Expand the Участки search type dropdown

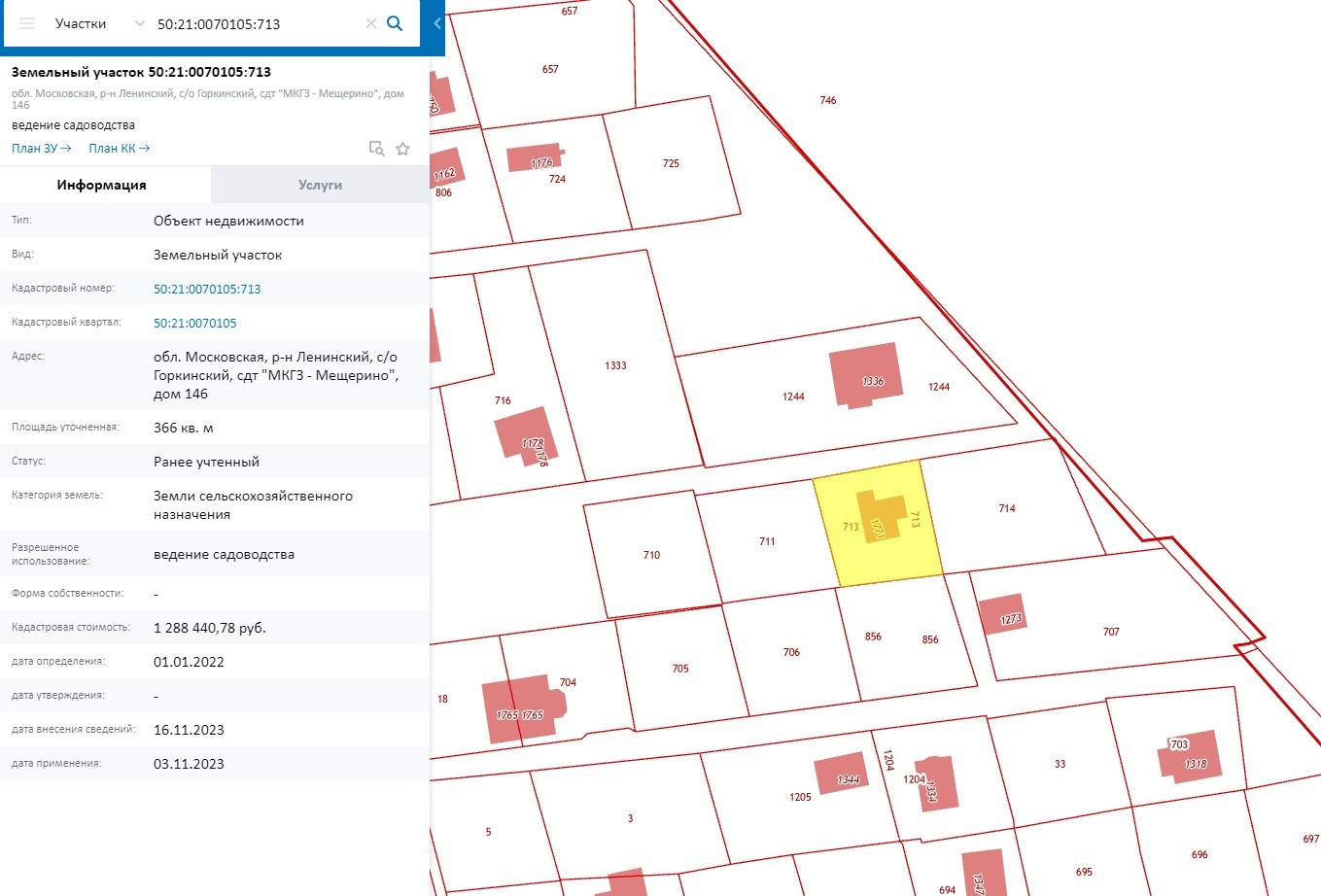[98, 23]
